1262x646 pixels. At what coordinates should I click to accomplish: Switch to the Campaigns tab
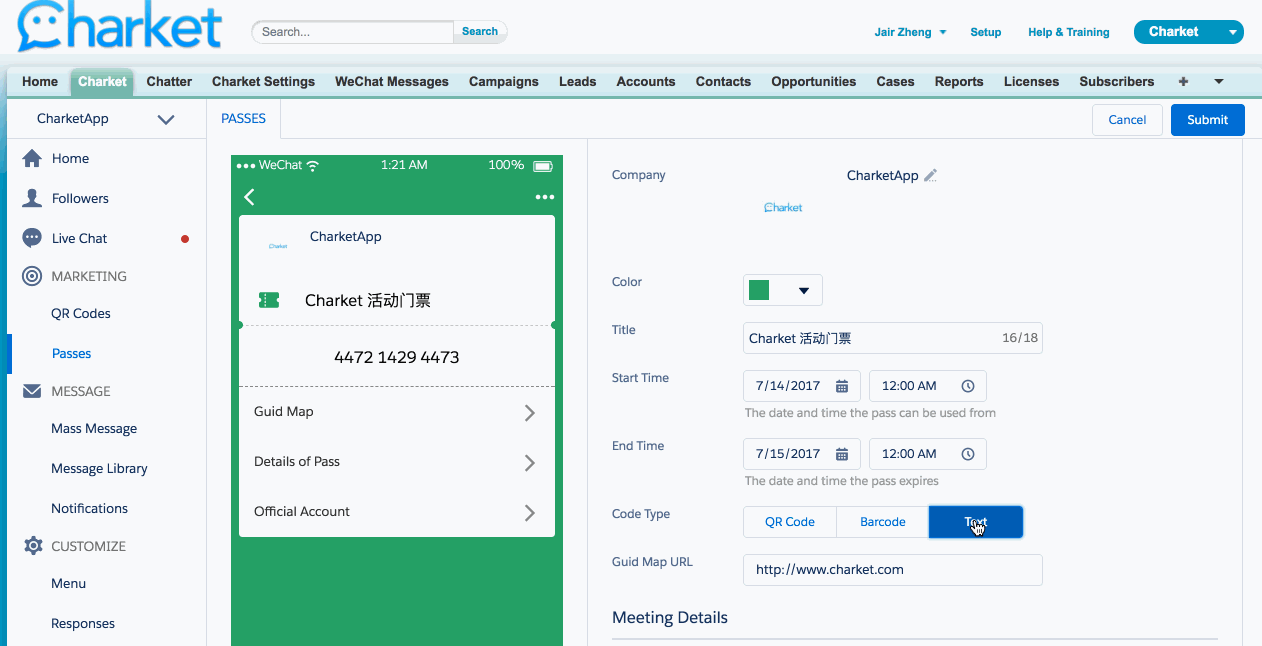tap(503, 82)
